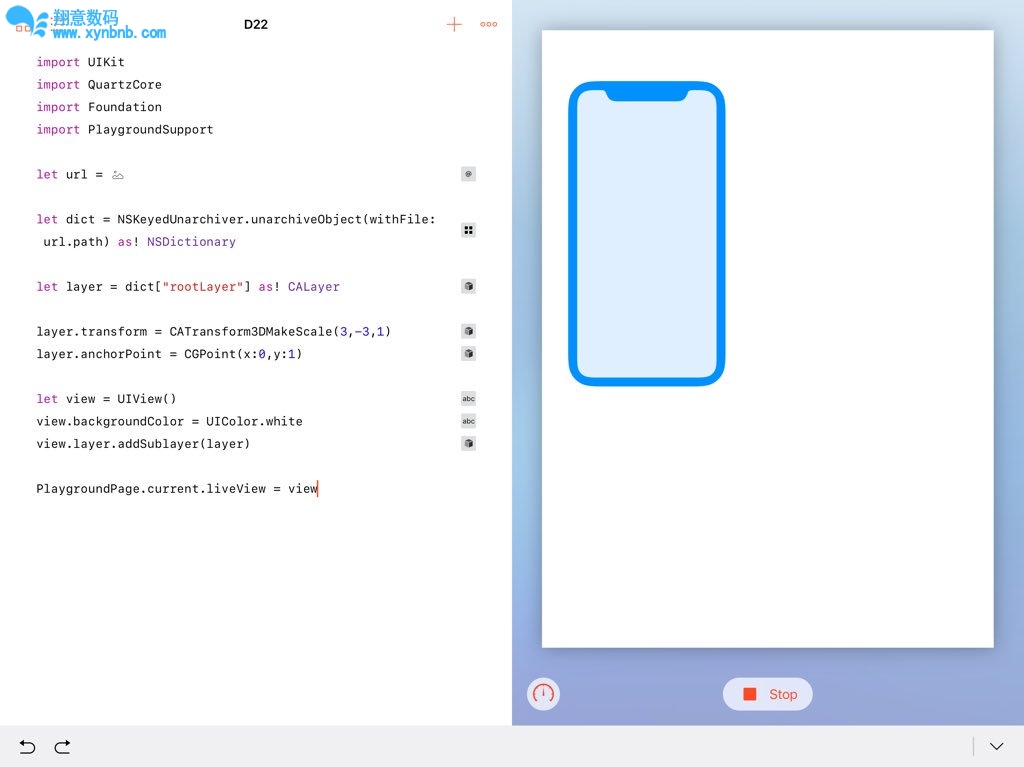Click the text 'import PlaygroundSupport'
This screenshot has height=767, width=1024.
pyautogui.click(x=125, y=129)
